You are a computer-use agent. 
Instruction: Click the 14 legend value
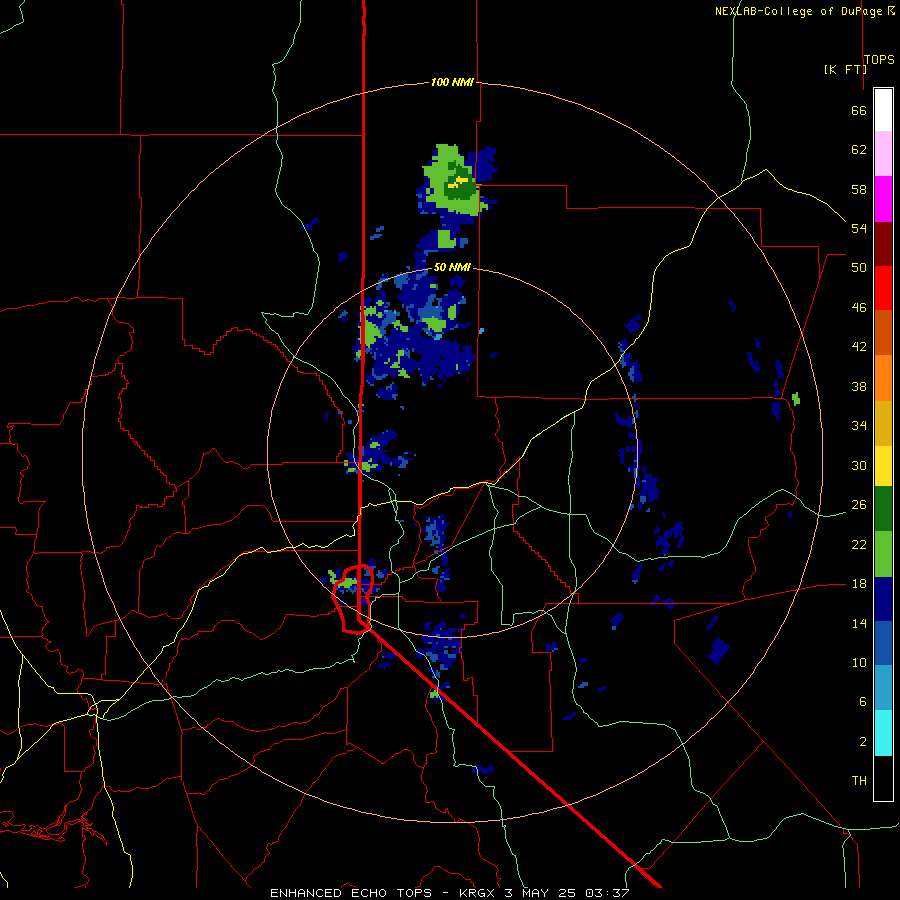859,623
